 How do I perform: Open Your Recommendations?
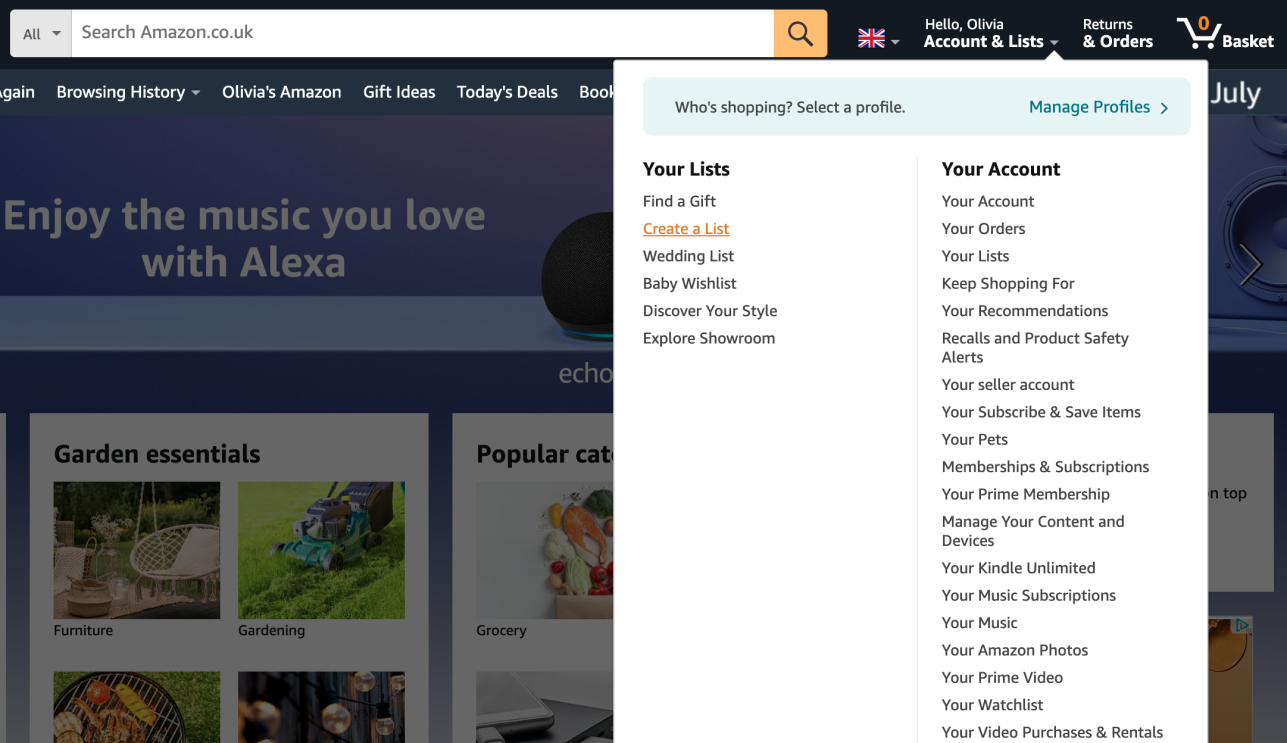coord(1025,311)
